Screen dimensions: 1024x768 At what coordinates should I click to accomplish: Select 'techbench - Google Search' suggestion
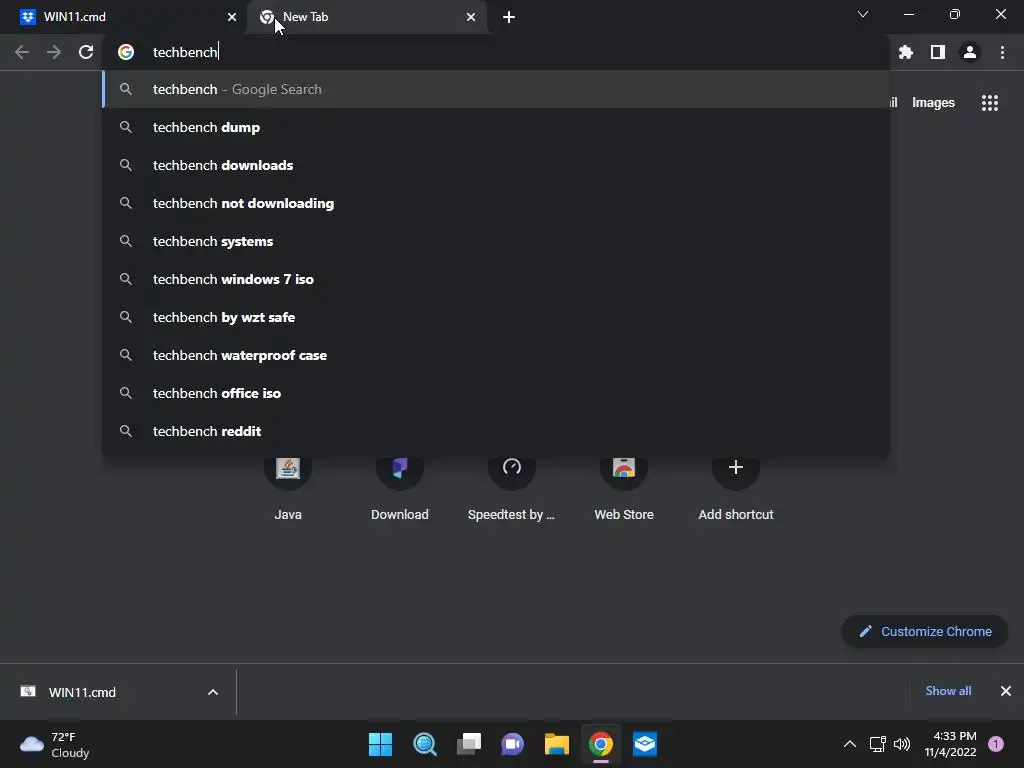tap(496, 89)
